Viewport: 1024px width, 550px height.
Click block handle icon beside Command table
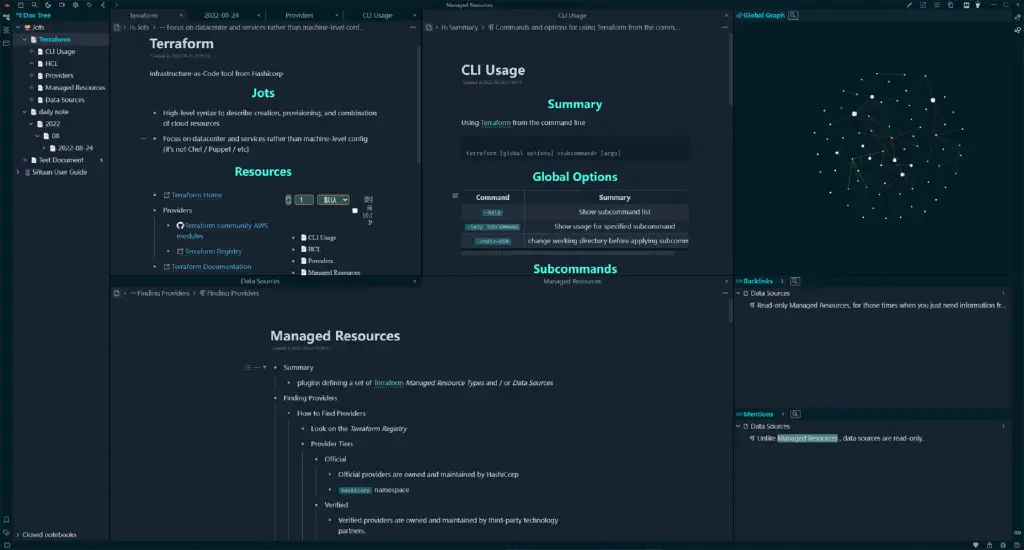coord(455,195)
